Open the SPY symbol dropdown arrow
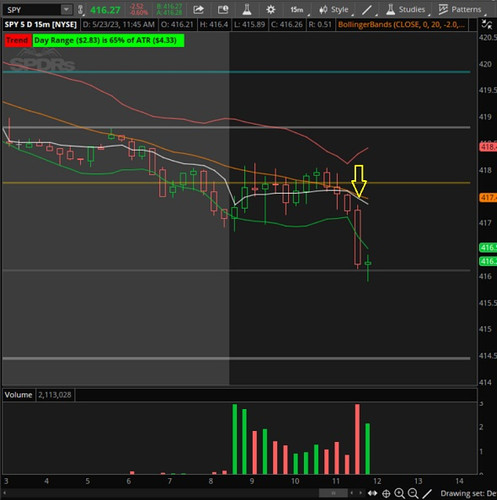This screenshot has width=497, height=500. [66, 10]
